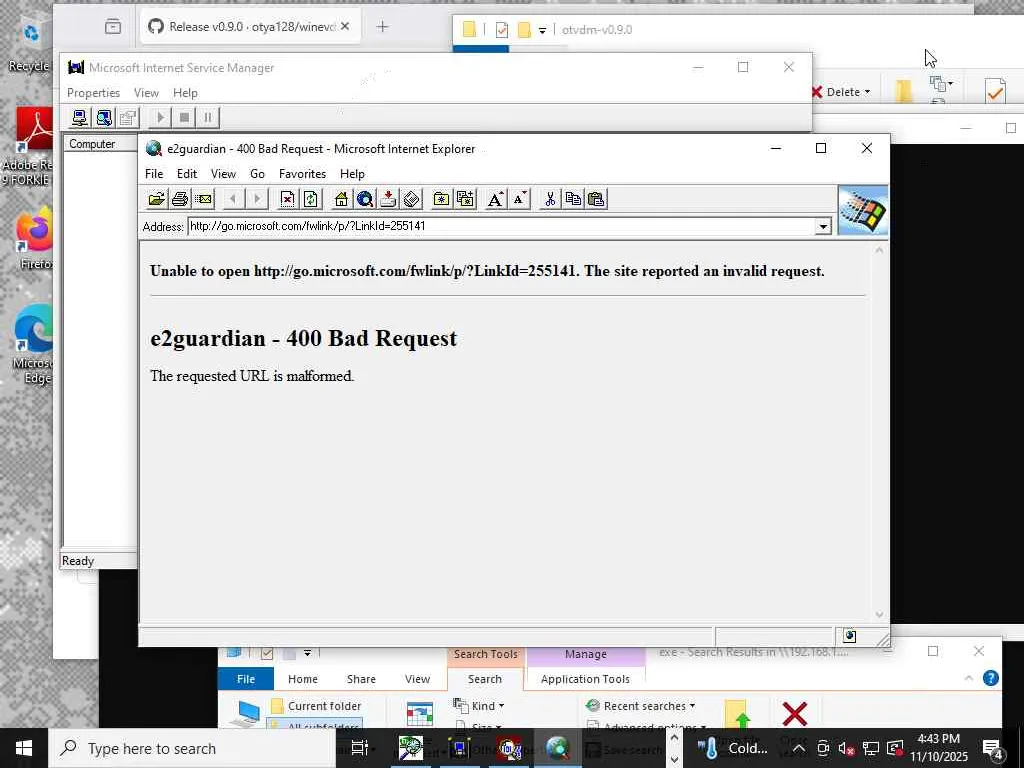Select the Release v0.9.0 browser tab
The height and width of the screenshot is (768, 1024).
(x=249, y=27)
